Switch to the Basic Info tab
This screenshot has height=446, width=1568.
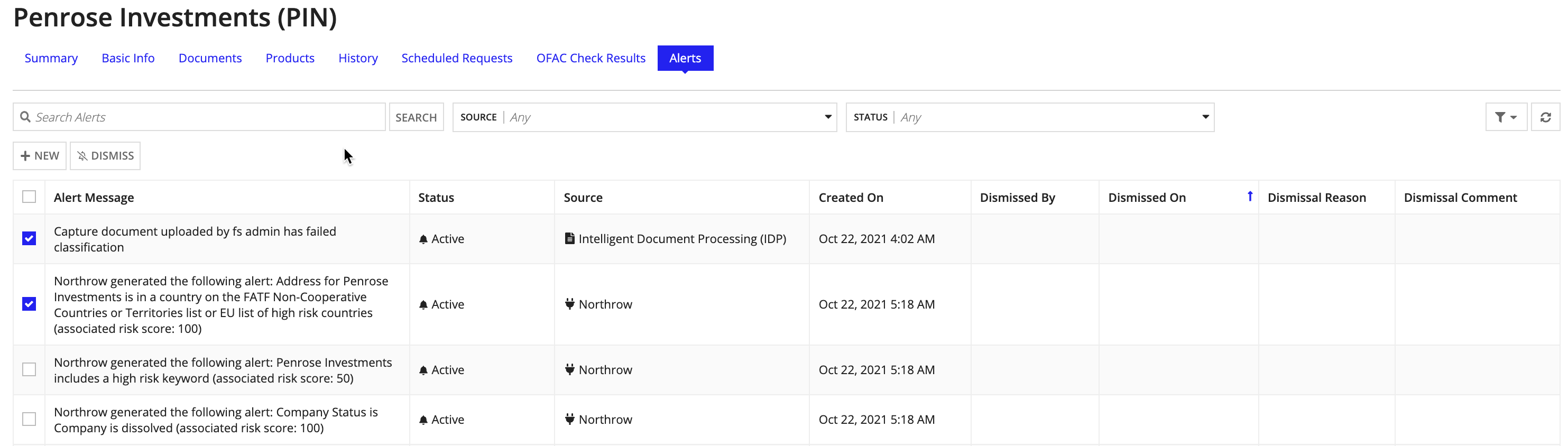tap(128, 58)
